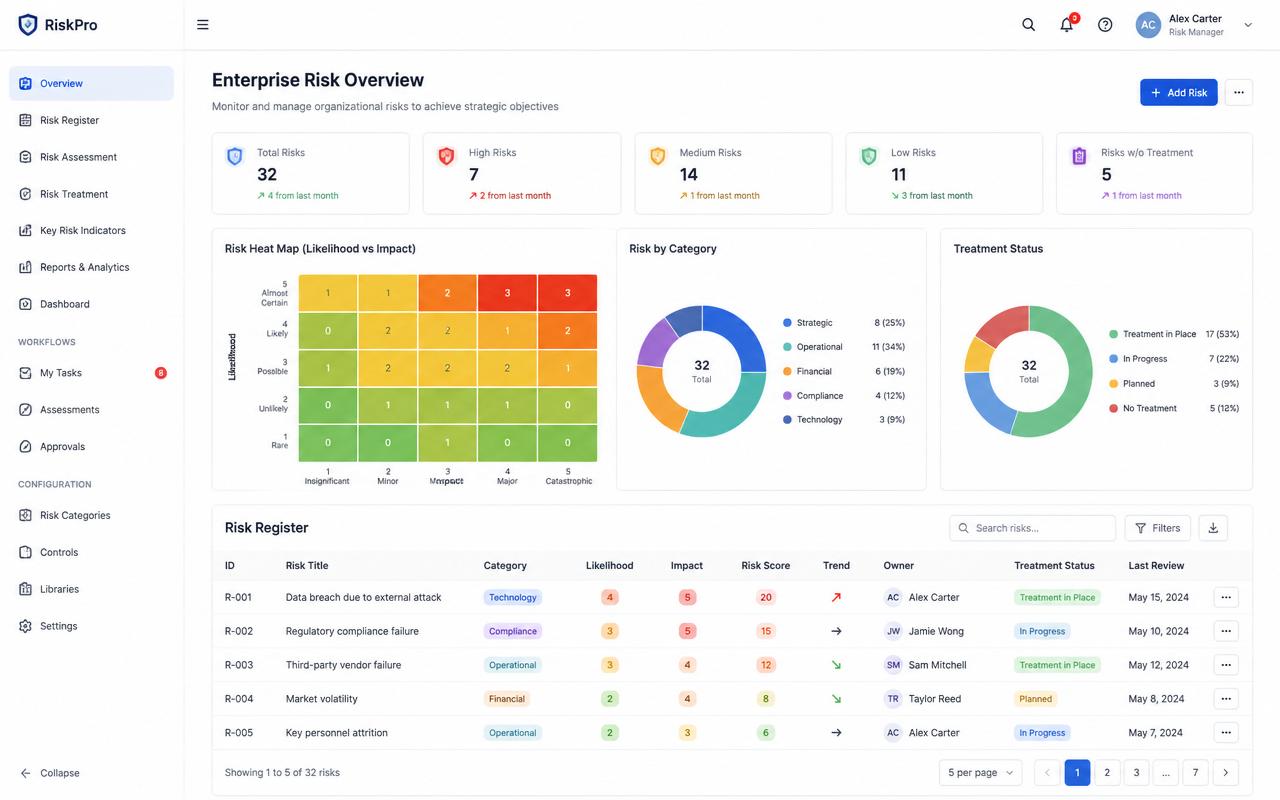Open the help question mark icon

[1105, 25]
